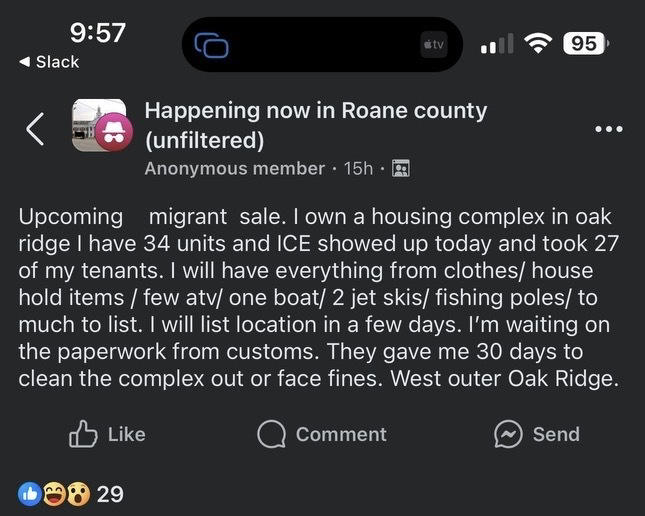Open the 29 reactions count
The height and width of the screenshot is (516, 645).
pos(110,493)
